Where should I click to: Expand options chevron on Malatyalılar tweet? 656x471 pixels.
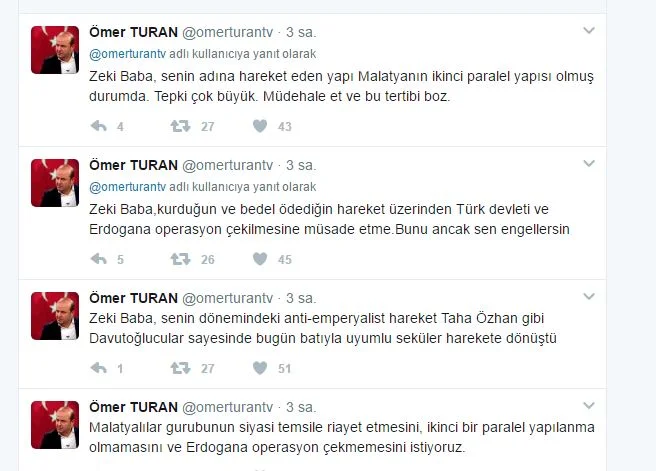[589, 406]
